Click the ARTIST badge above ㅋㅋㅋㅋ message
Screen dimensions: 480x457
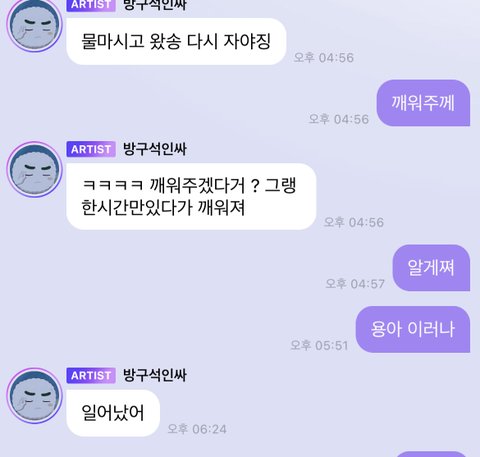coord(91,149)
